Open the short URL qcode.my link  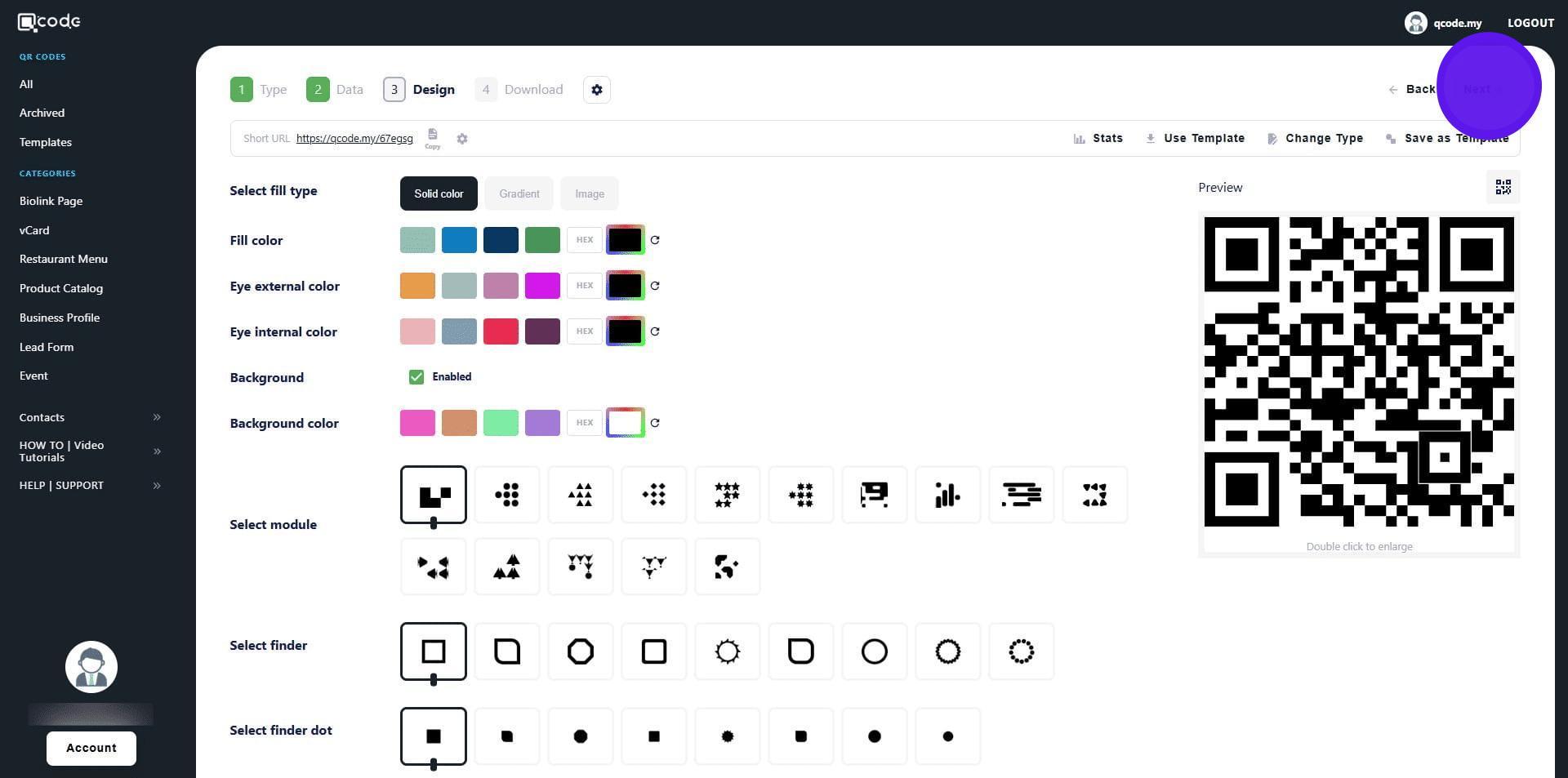[x=354, y=139]
